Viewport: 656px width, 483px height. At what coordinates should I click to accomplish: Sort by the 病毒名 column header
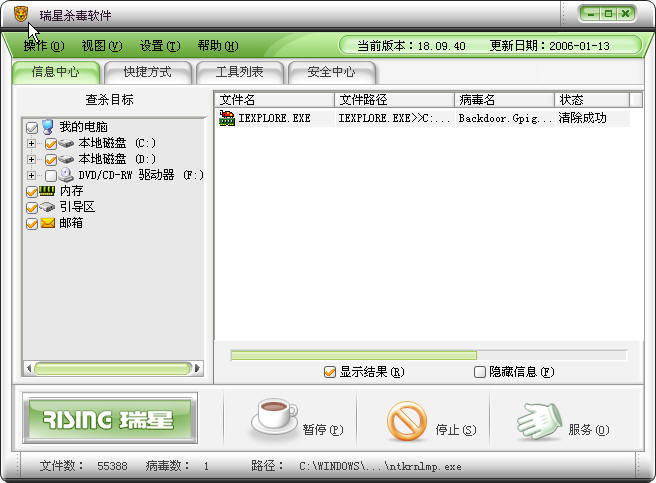coord(505,100)
